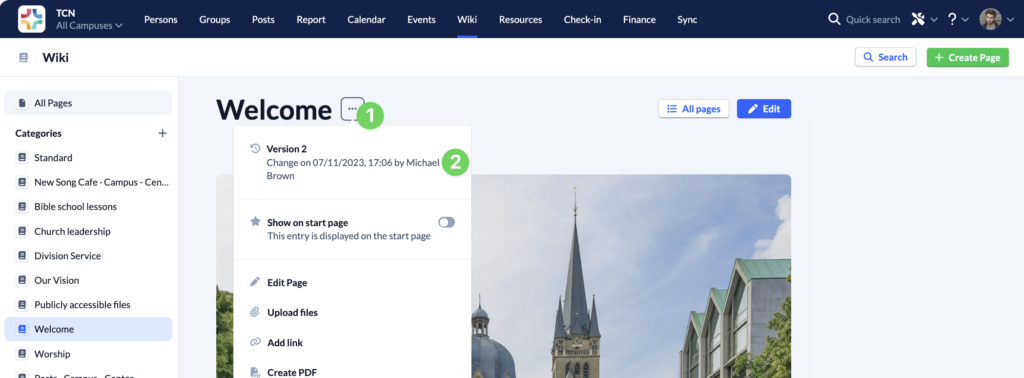Expand the help menu chevron
The height and width of the screenshot is (378, 1024).
(x=965, y=20)
